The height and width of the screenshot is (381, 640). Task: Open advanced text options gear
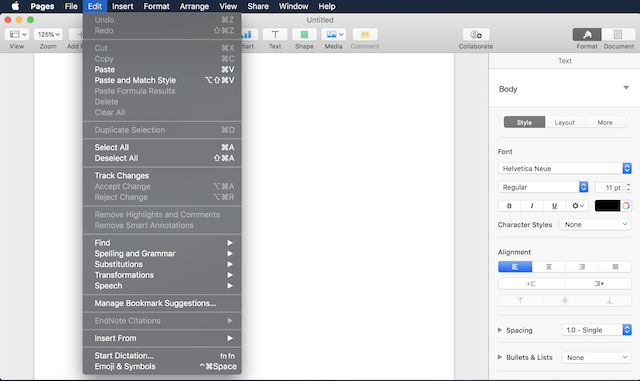pos(578,206)
